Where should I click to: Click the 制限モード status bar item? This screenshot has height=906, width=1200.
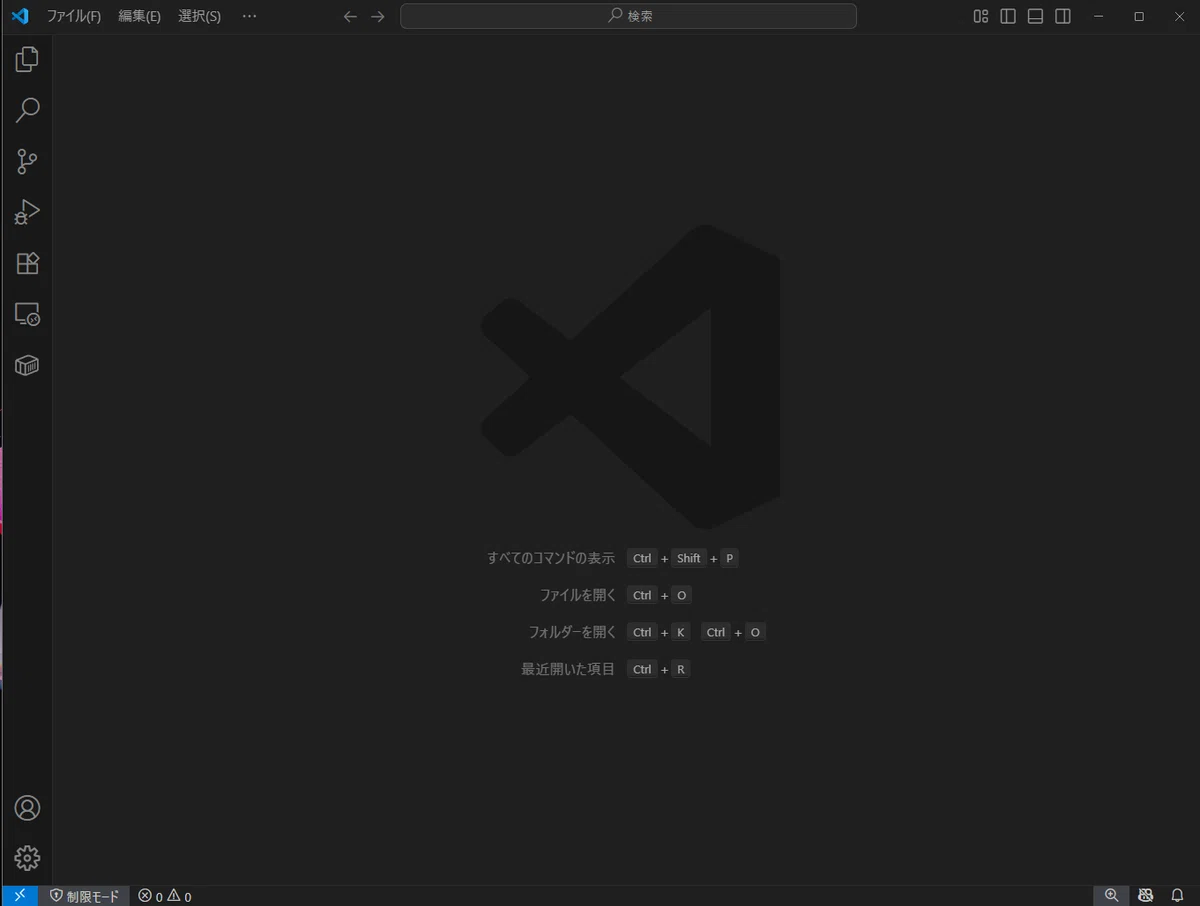84,896
